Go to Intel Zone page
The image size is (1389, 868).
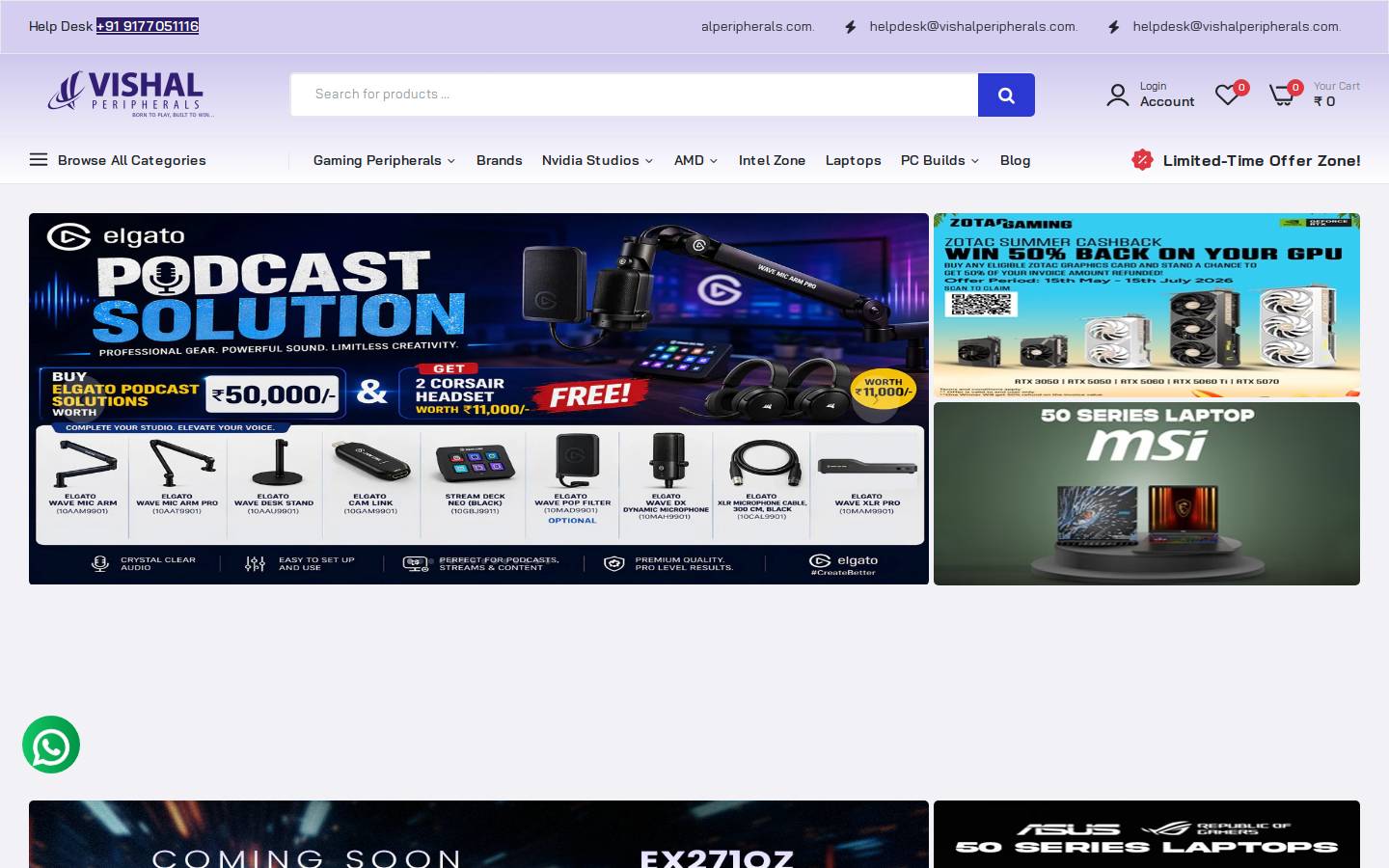(772, 160)
